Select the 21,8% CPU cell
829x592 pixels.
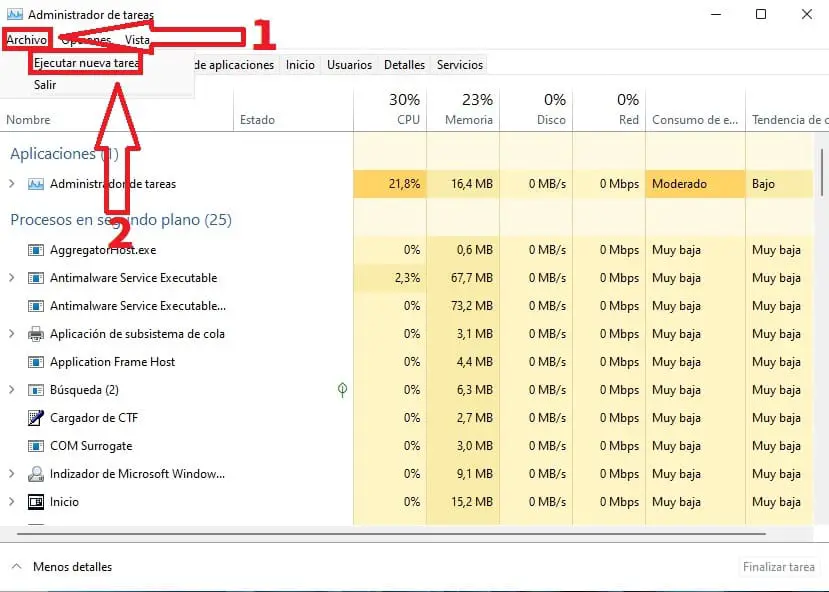coord(390,184)
